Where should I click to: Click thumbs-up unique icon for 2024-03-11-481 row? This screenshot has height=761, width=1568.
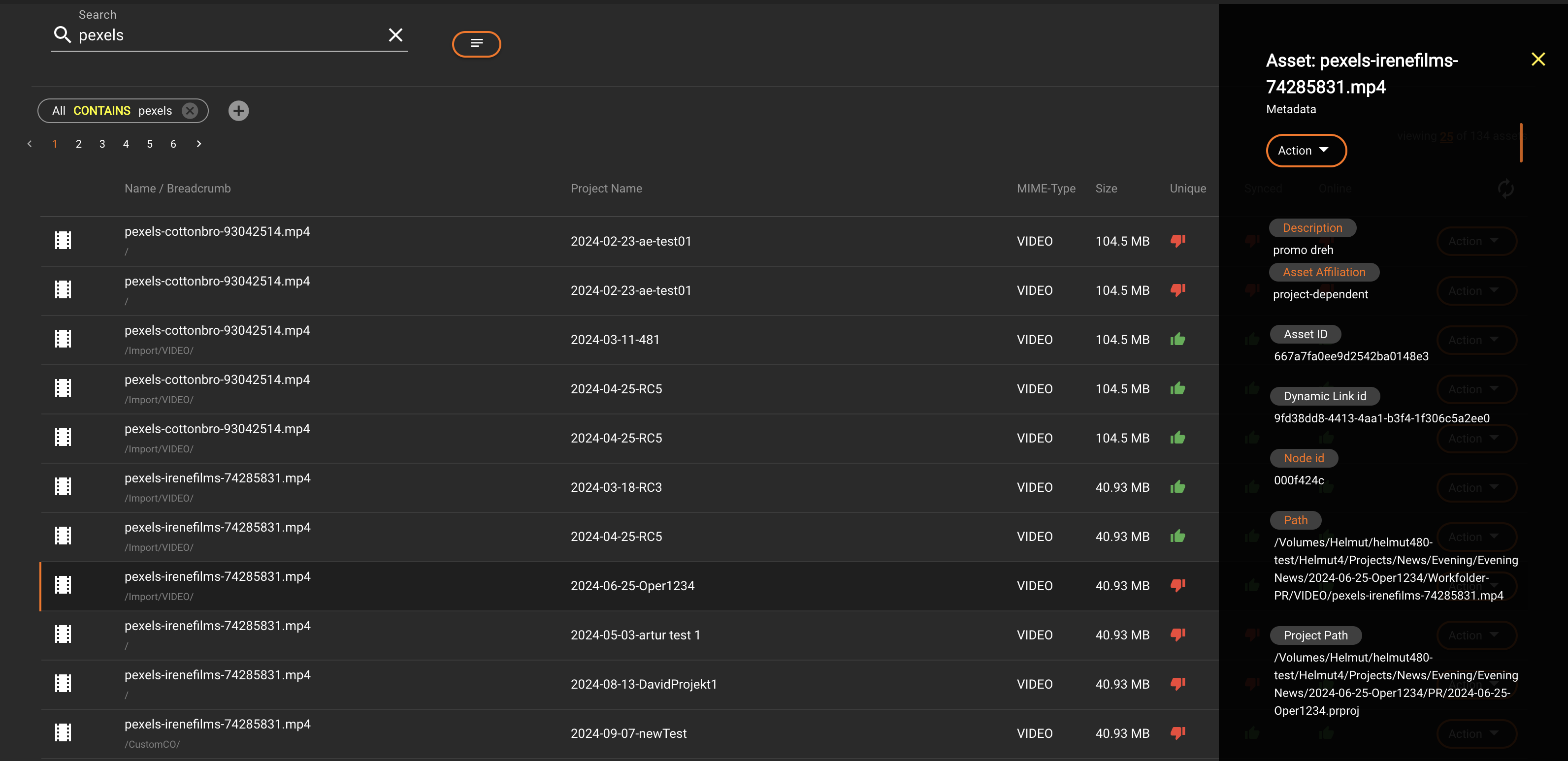1178,340
